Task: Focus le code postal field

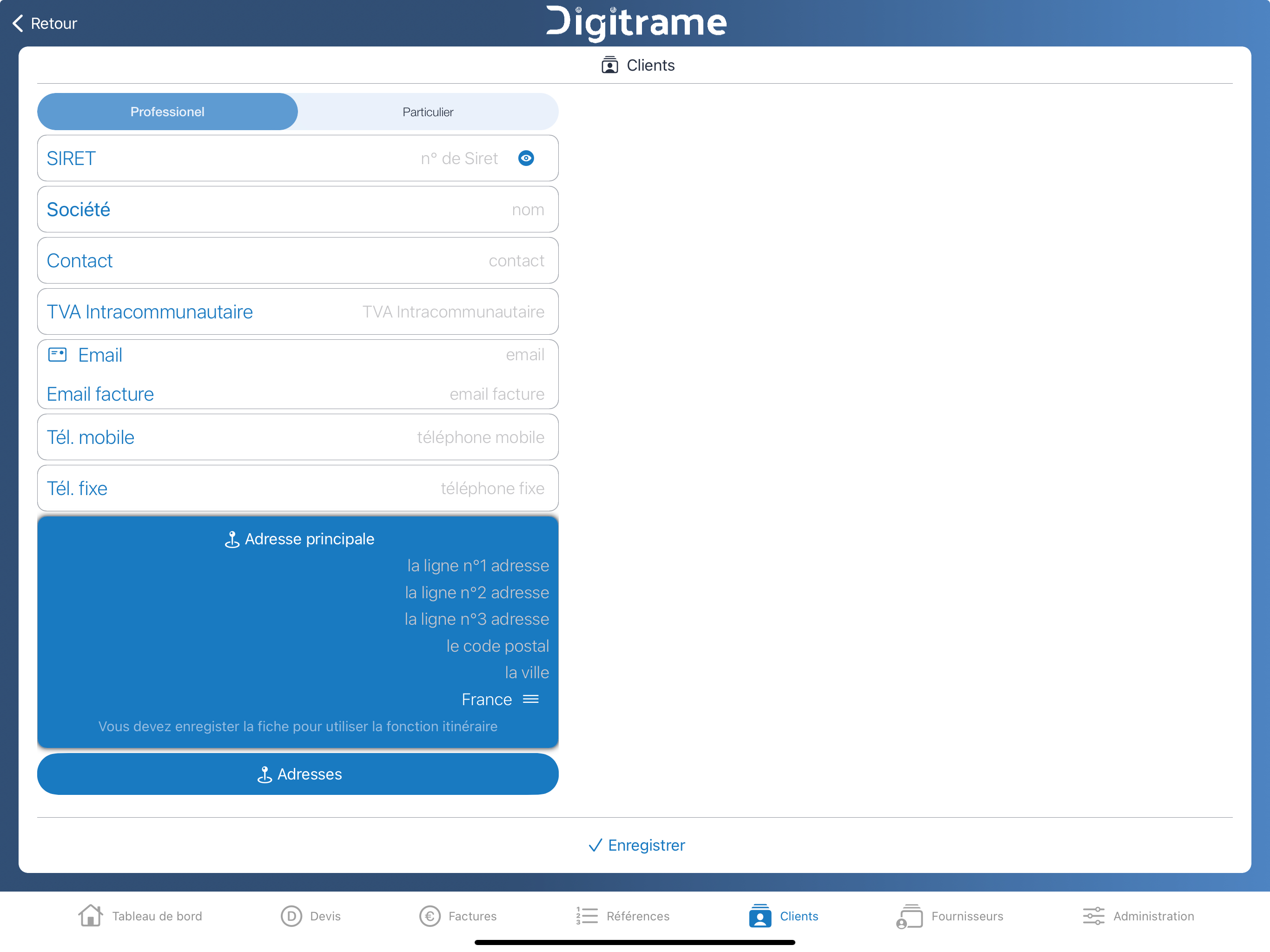Action: (x=497, y=646)
